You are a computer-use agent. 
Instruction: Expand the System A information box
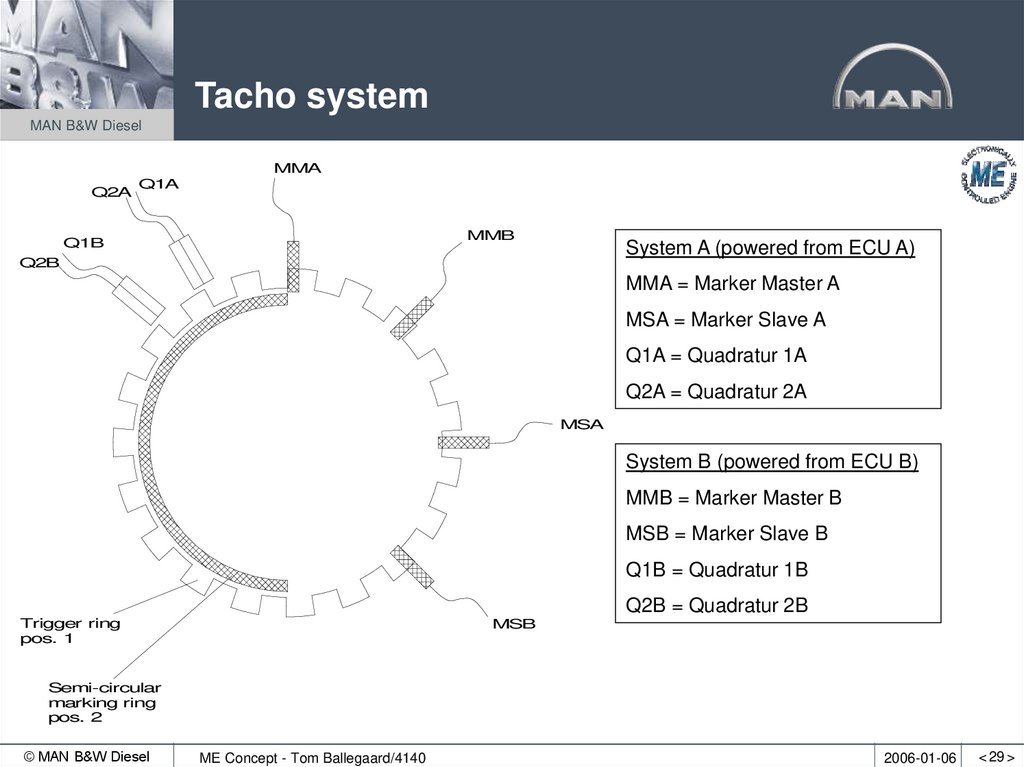[x=777, y=318]
